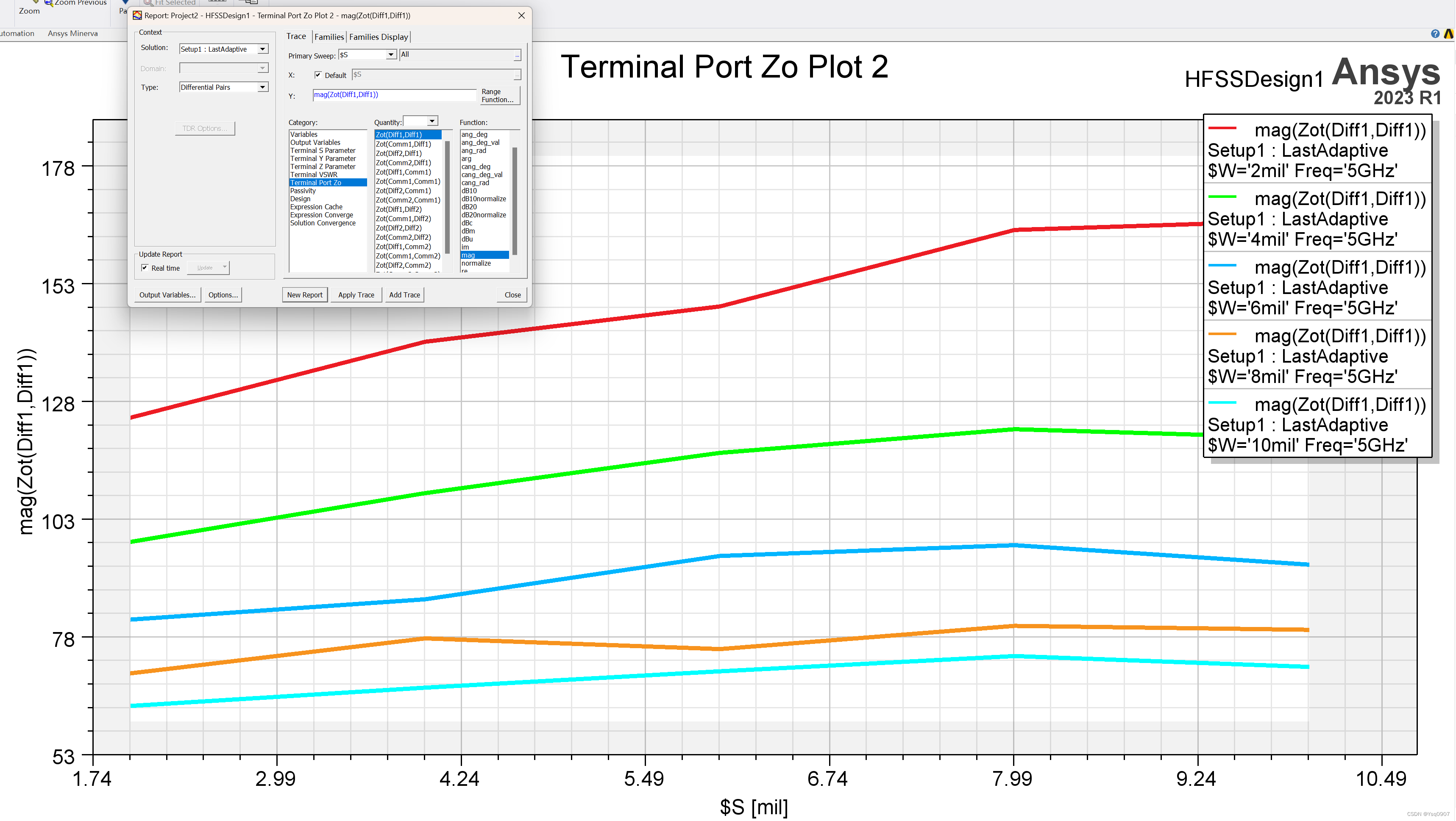Open the Type Differential Pairs dropdown
Screen dimensions: 1456x821
(x=262, y=87)
